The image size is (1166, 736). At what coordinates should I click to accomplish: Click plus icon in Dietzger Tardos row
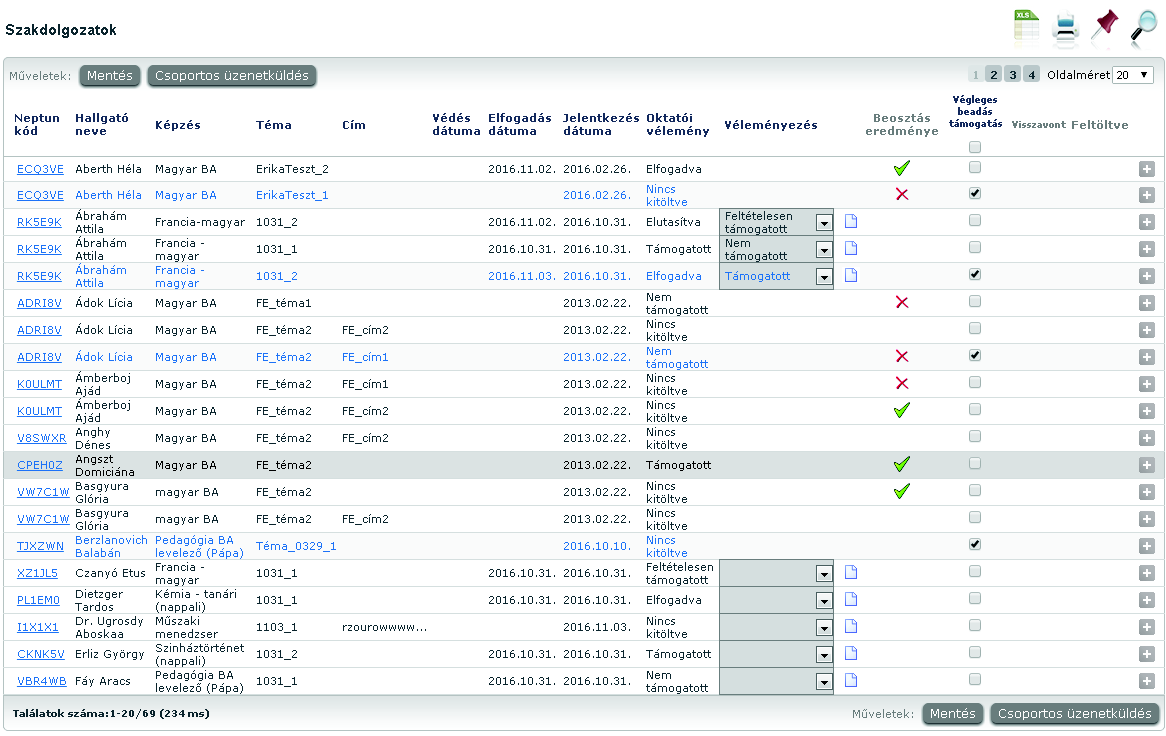point(1147,600)
